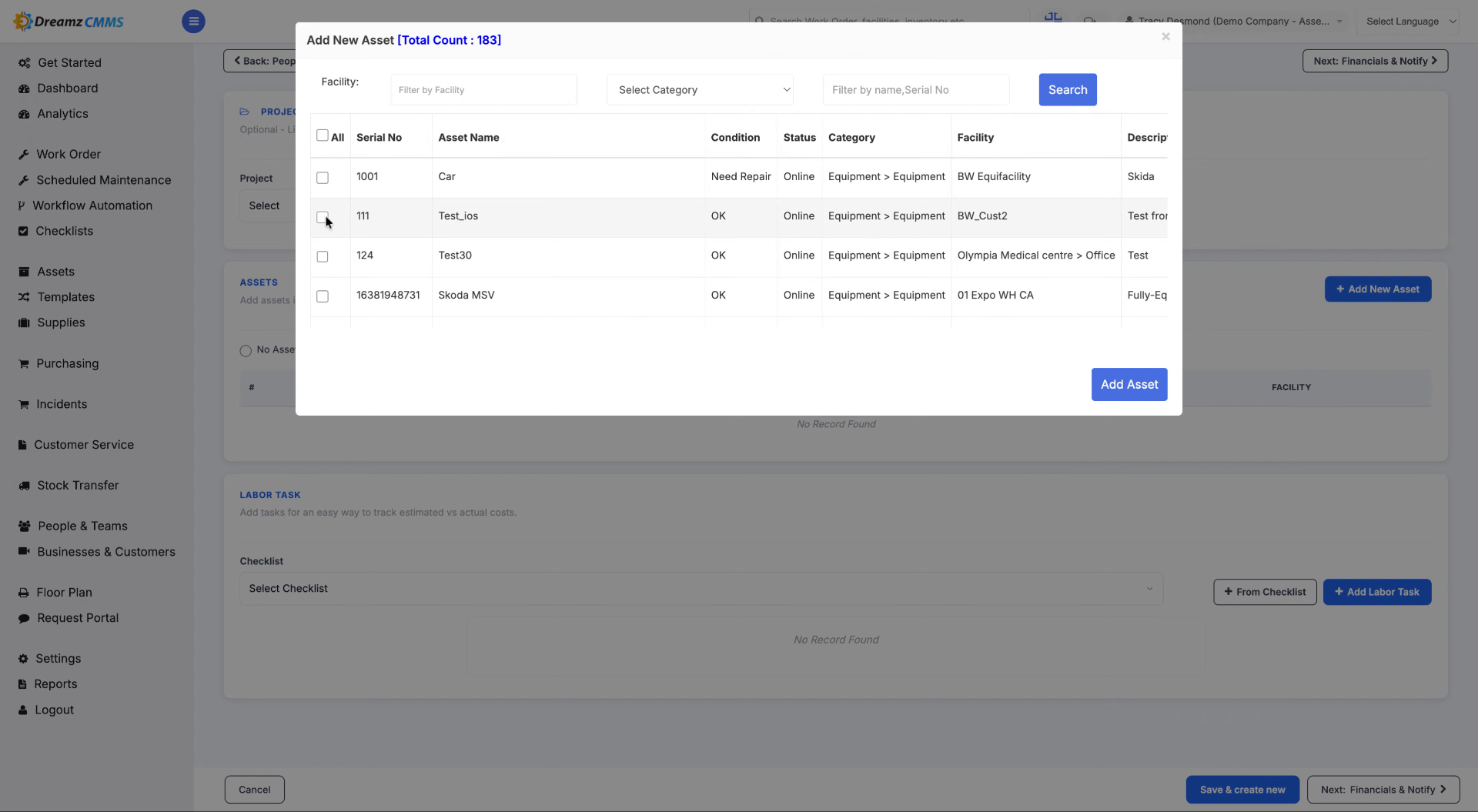Click the From Checklist button
The width and height of the screenshot is (1478, 812).
point(1265,592)
